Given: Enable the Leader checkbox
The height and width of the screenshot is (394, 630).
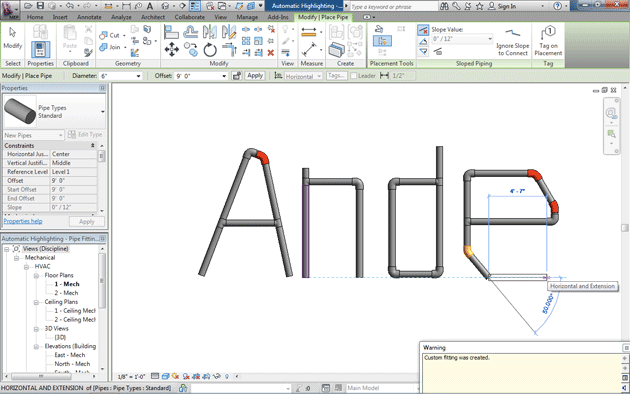Looking at the screenshot, I should [x=354, y=76].
